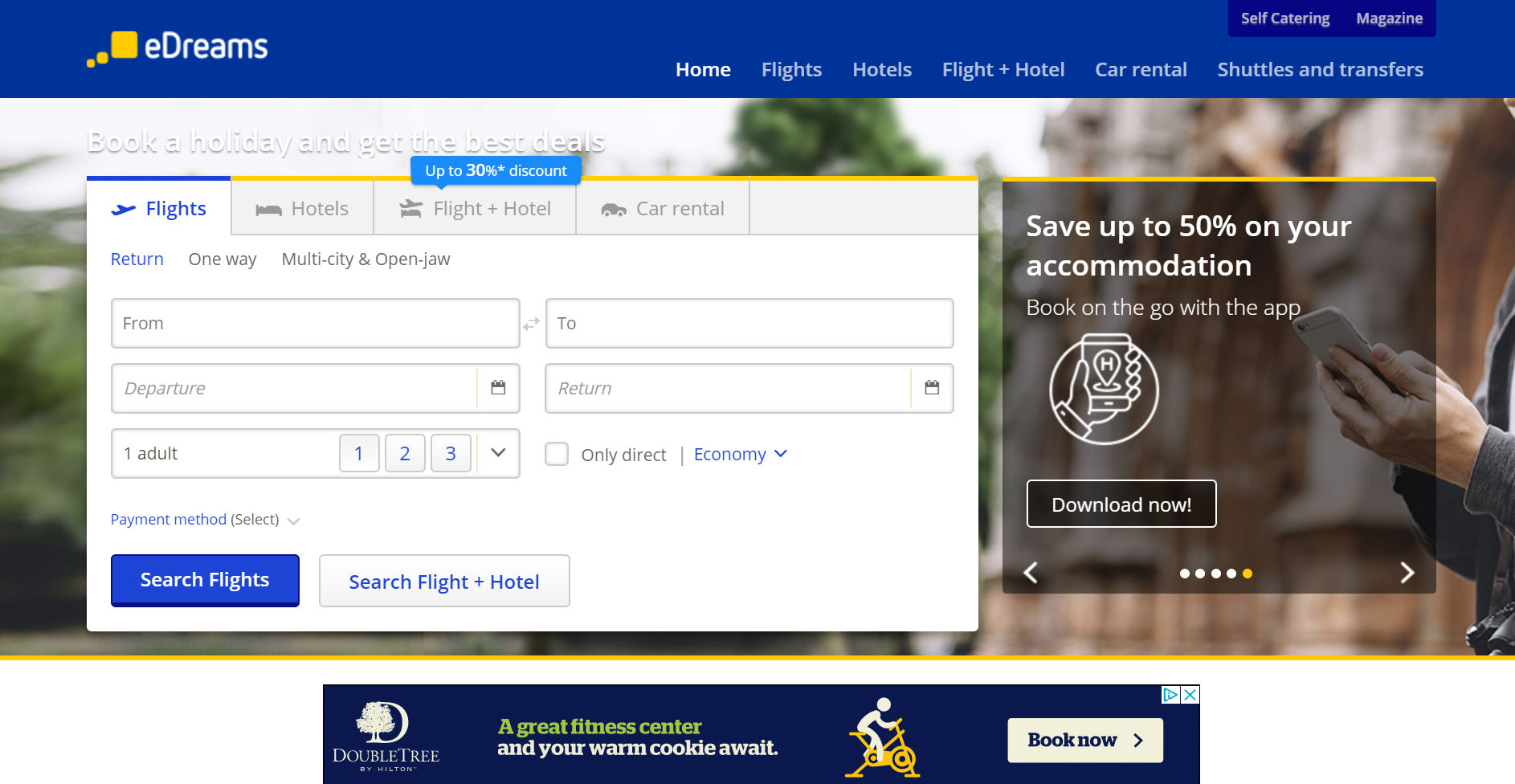Expand the passengers dropdown arrow
This screenshot has width=1515, height=784.
pyautogui.click(x=498, y=453)
